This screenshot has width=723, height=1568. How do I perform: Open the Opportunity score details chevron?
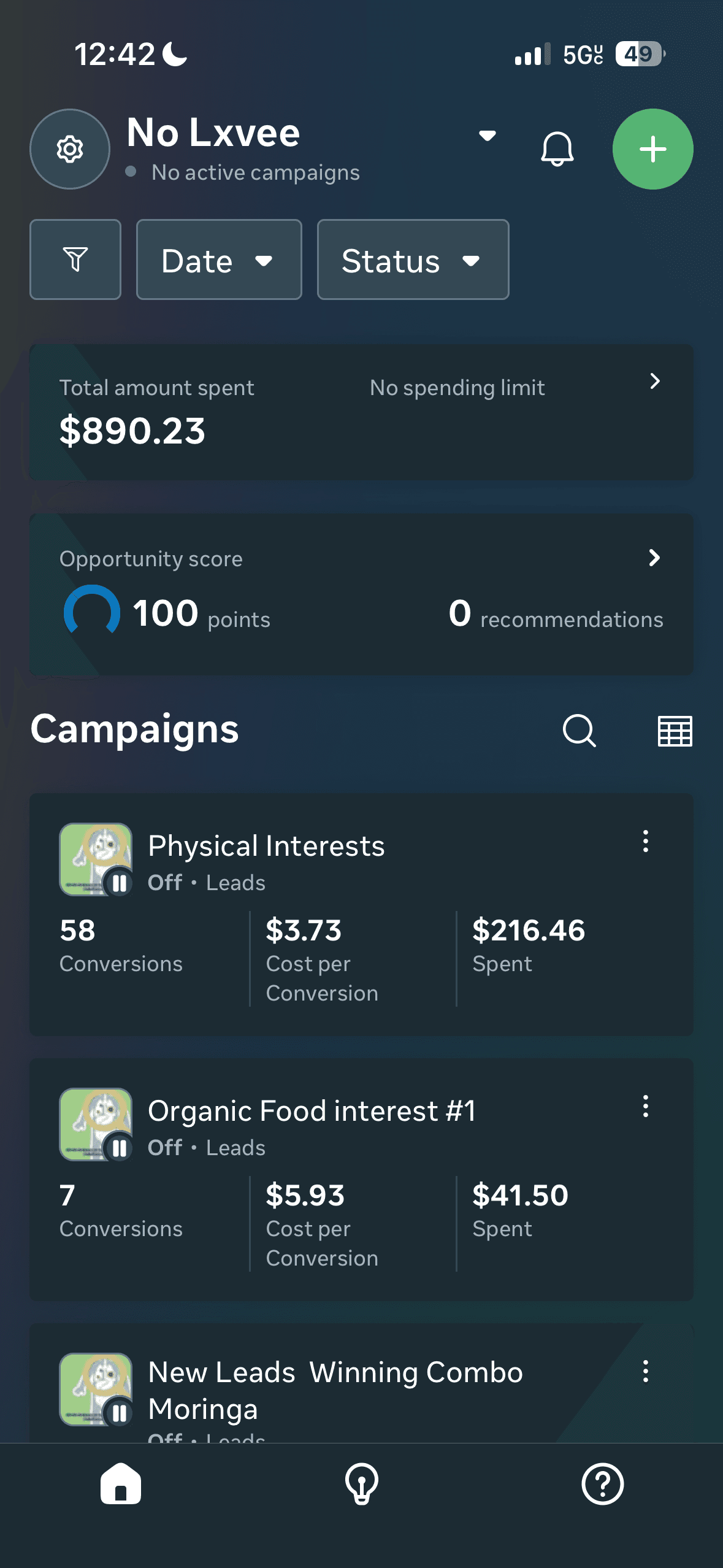(654, 558)
